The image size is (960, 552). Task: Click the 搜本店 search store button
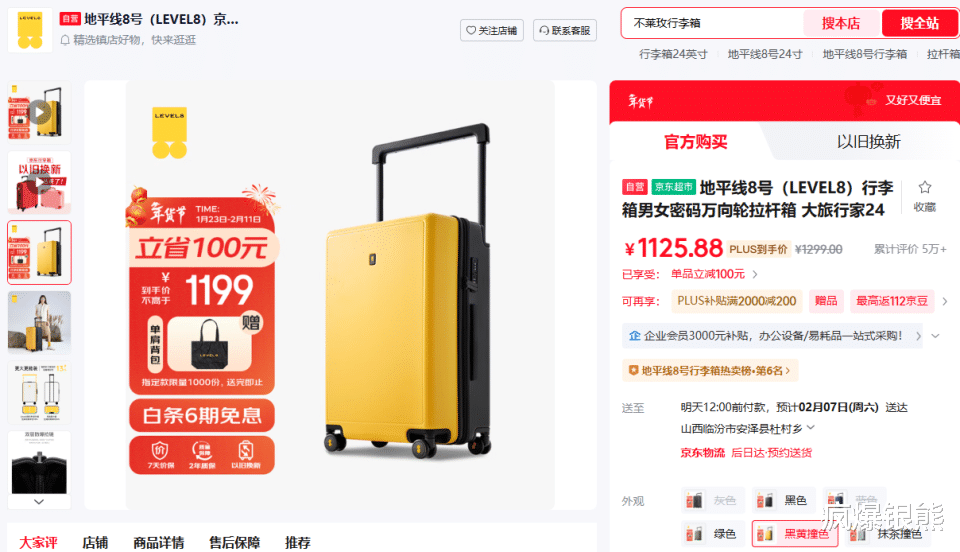point(841,23)
